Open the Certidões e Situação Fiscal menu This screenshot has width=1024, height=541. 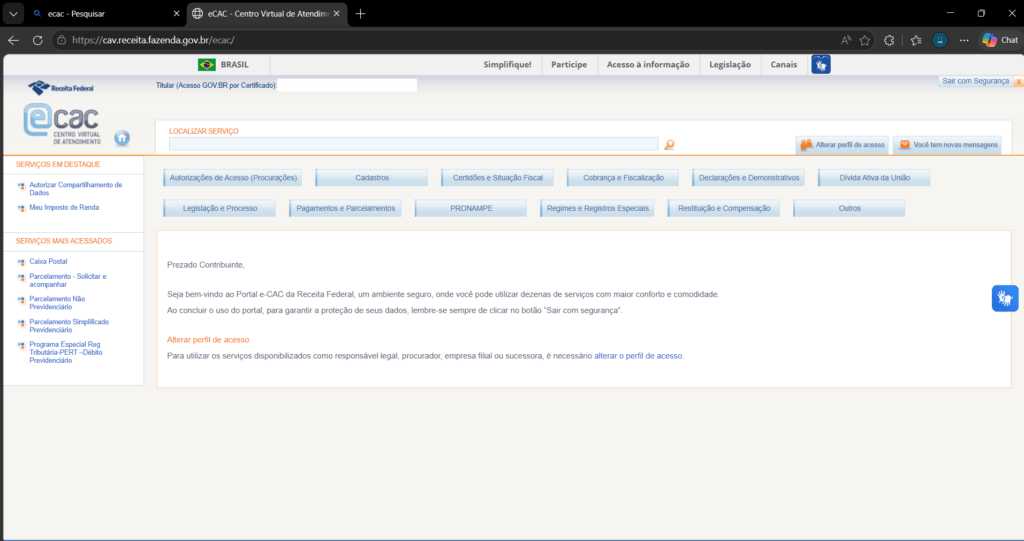coord(497,178)
